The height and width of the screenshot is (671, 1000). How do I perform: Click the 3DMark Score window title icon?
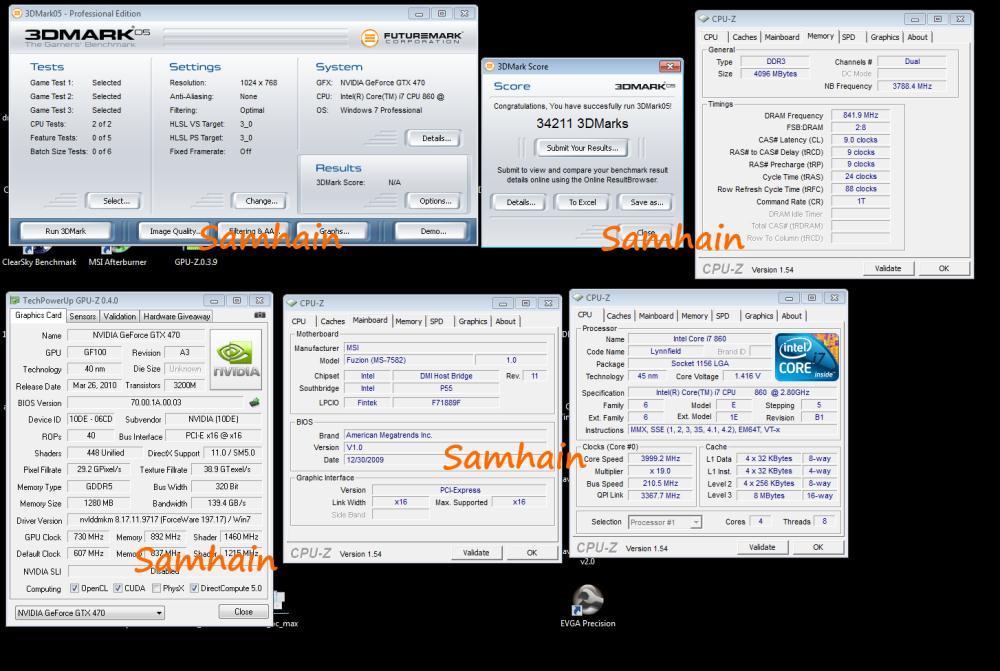click(489, 66)
